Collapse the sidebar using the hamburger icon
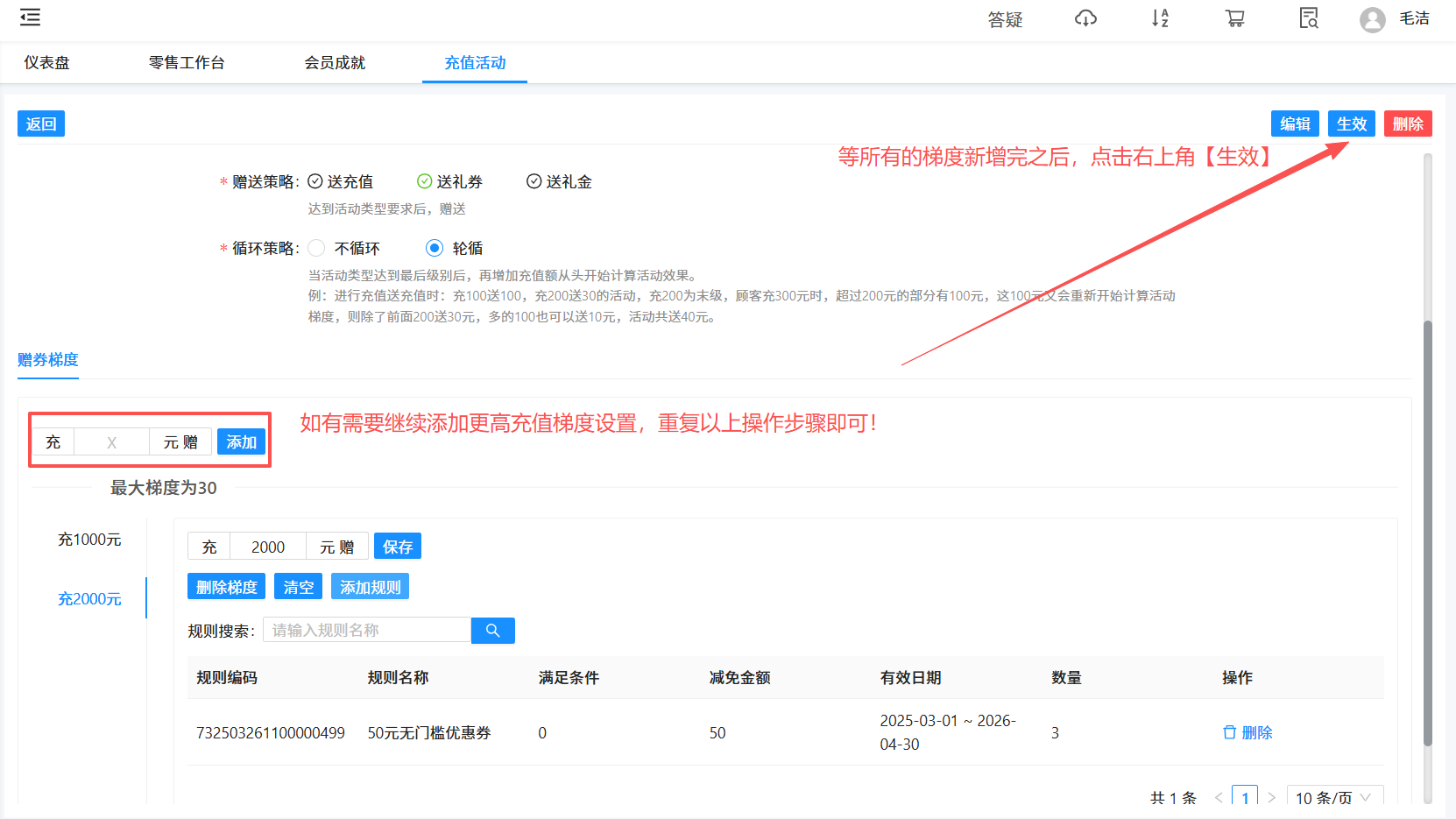 coord(29,17)
